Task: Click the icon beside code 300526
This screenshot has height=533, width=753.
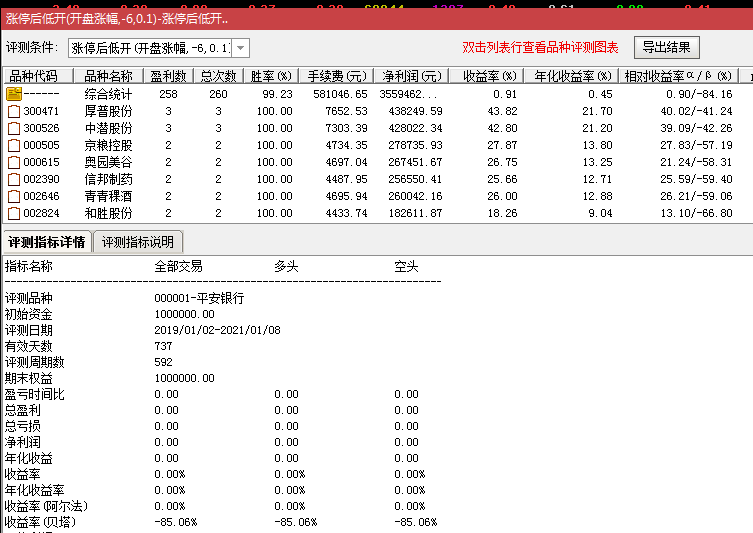Action: click(14, 128)
